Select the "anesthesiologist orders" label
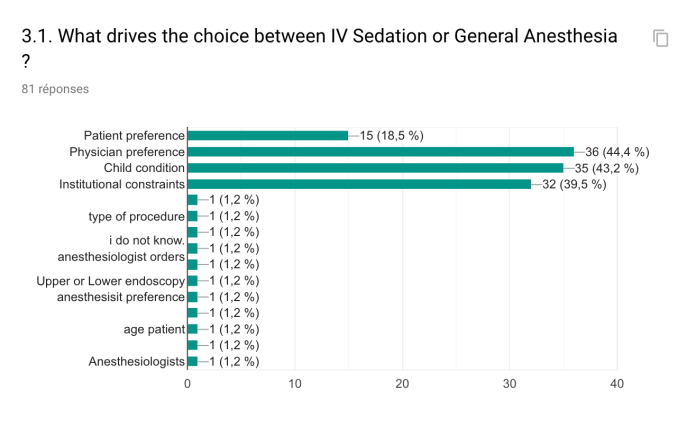696x436 pixels. click(x=121, y=256)
